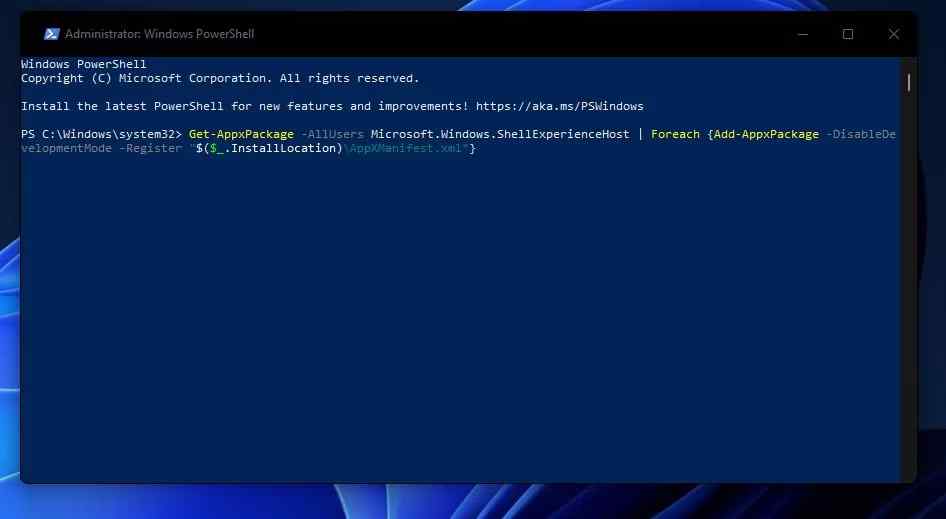Minimize the Windows PowerShell window
This screenshot has width=946, height=519.
click(x=802, y=34)
